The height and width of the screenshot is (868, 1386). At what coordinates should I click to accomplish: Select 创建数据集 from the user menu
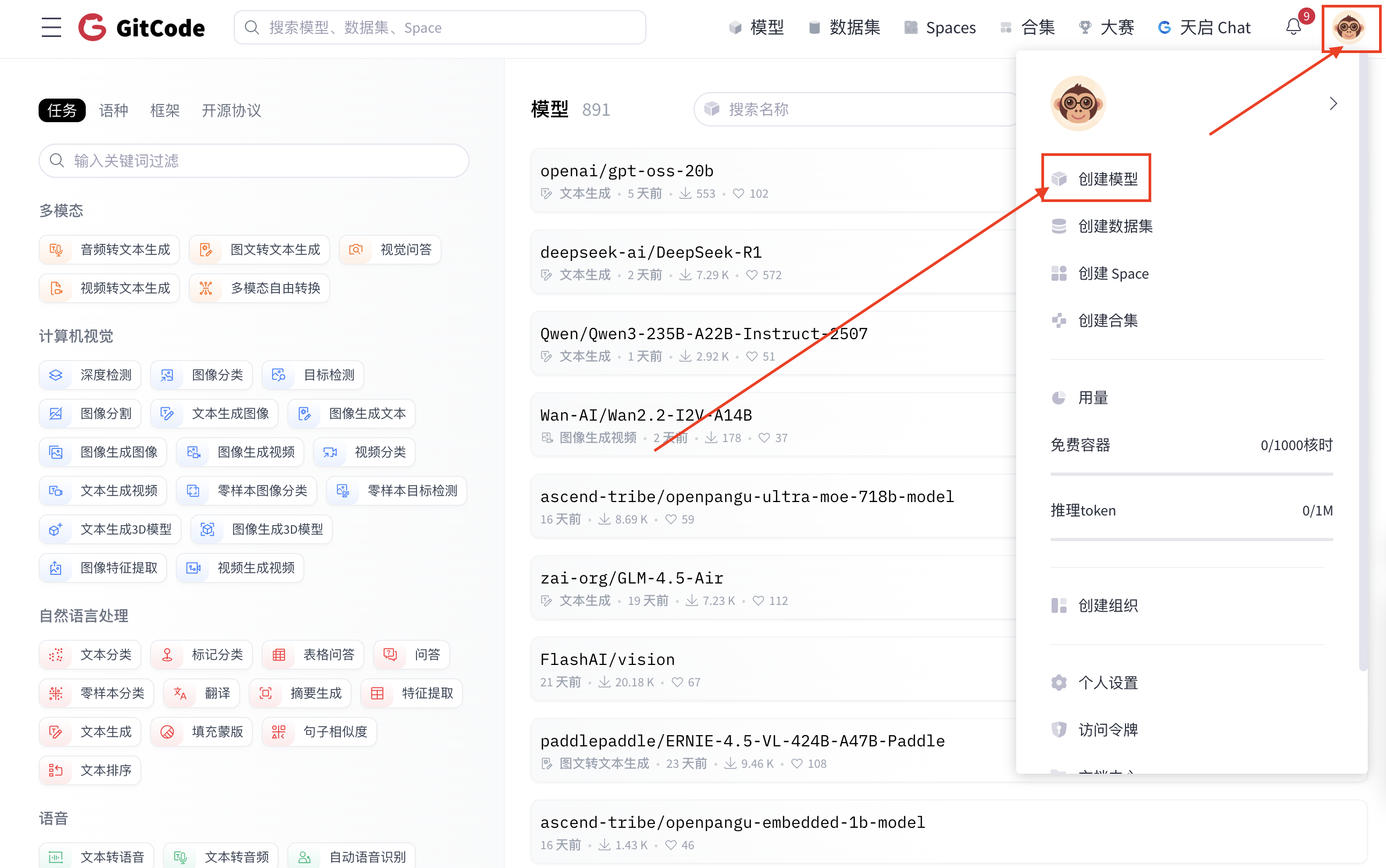1102,226
